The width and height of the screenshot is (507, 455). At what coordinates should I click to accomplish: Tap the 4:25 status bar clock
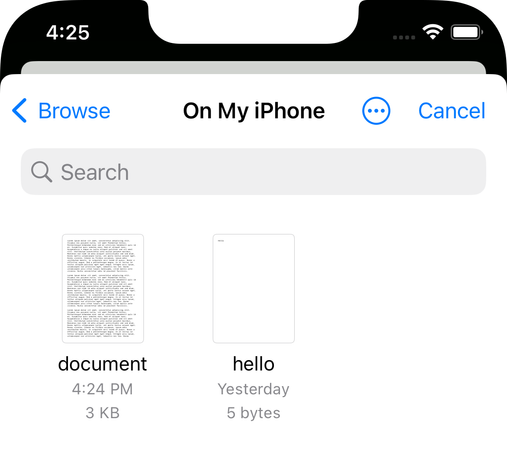tap(68, 33)
